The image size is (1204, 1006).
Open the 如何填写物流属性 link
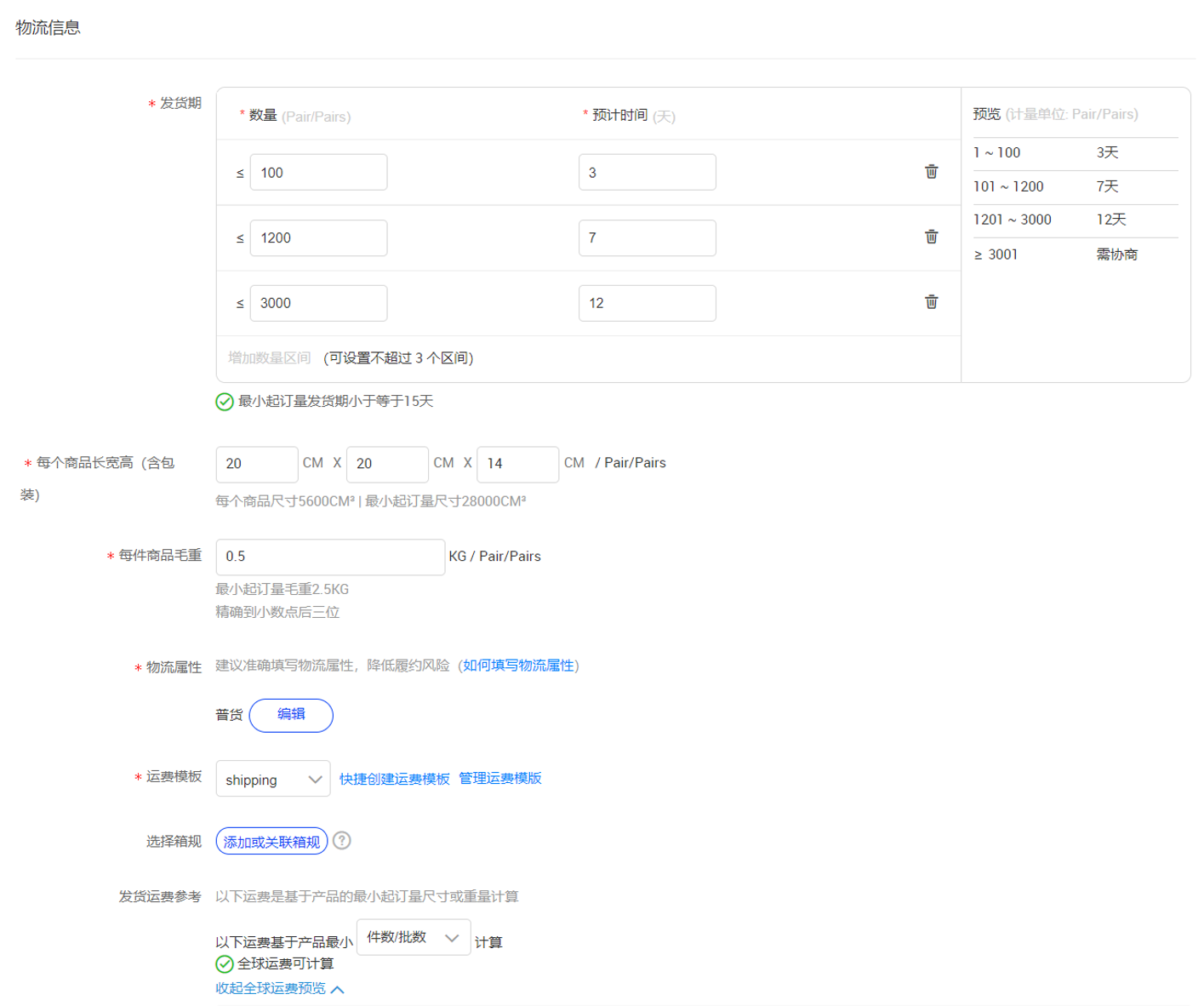click(x=518, y=666)
